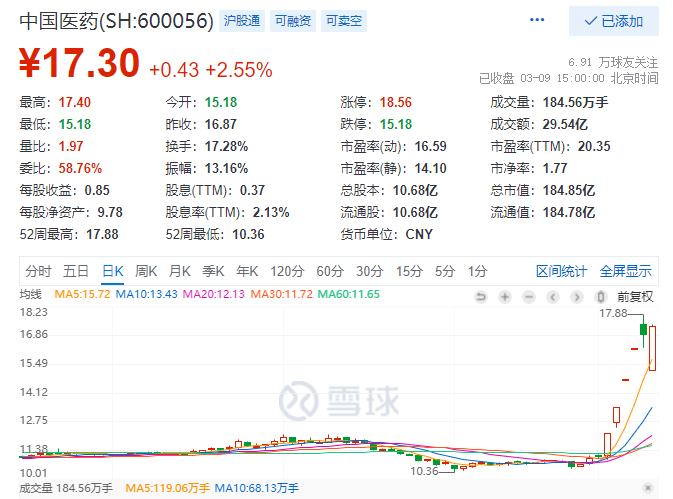Image resolution: width=673 pixels, height=499 pixels.
Task: Click the 涨停 value 18.56
Action: (x=396, y=103)
